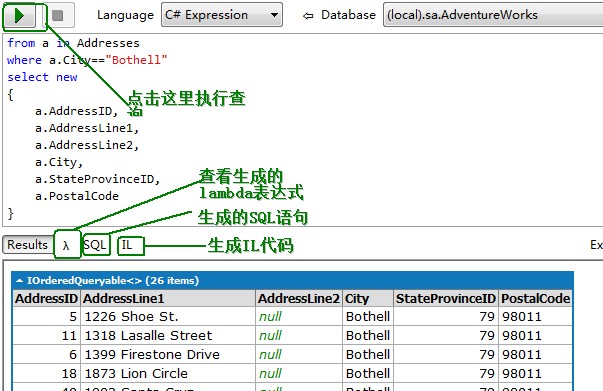The image size is (603, 391).
Task: Open the Database combo box (local).sa.AdventureWorks
Action: (493, 15)
